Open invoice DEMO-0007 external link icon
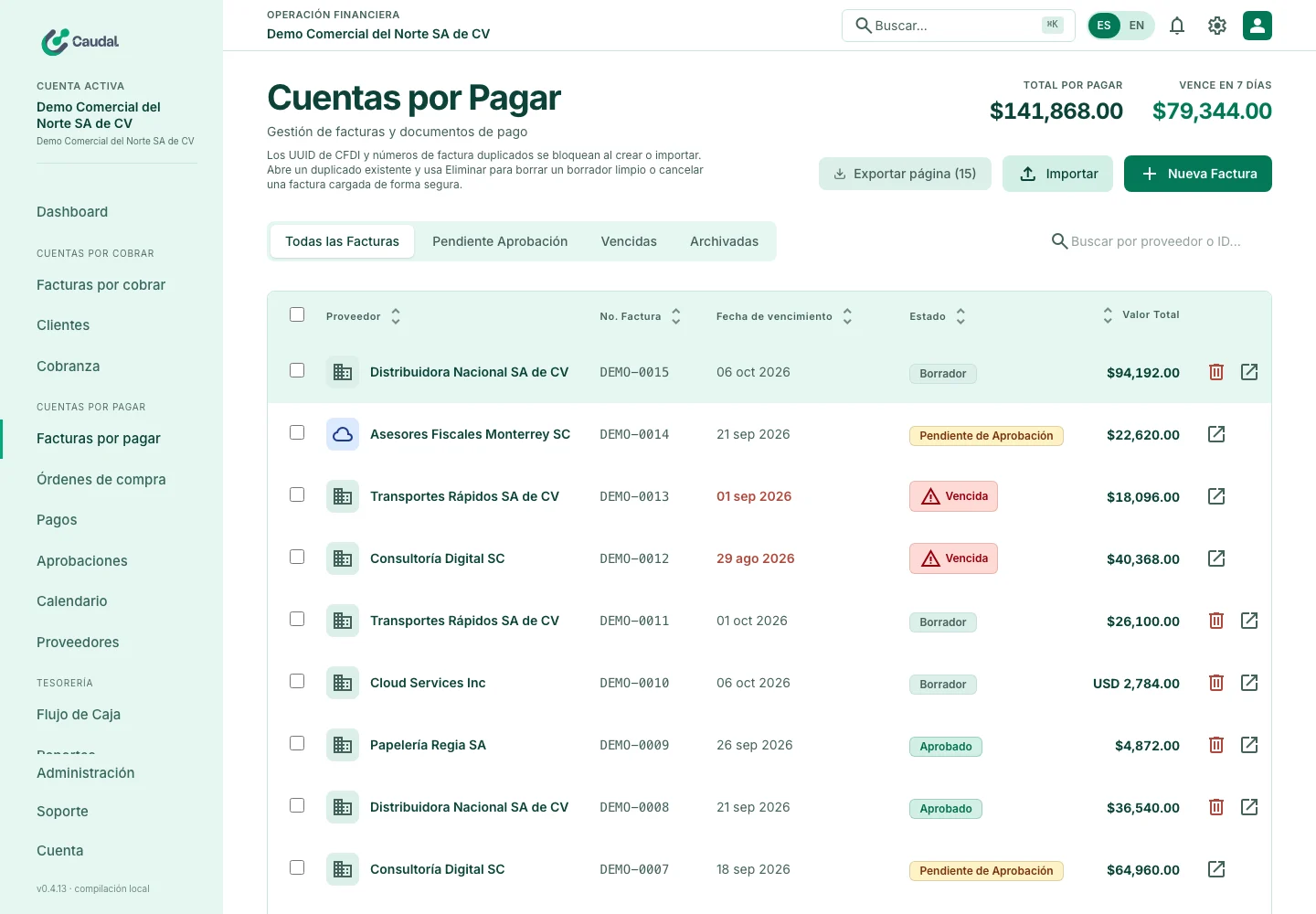Image resolution: width=1316 pixels, height=914 pixels. tap(1216, 869)
